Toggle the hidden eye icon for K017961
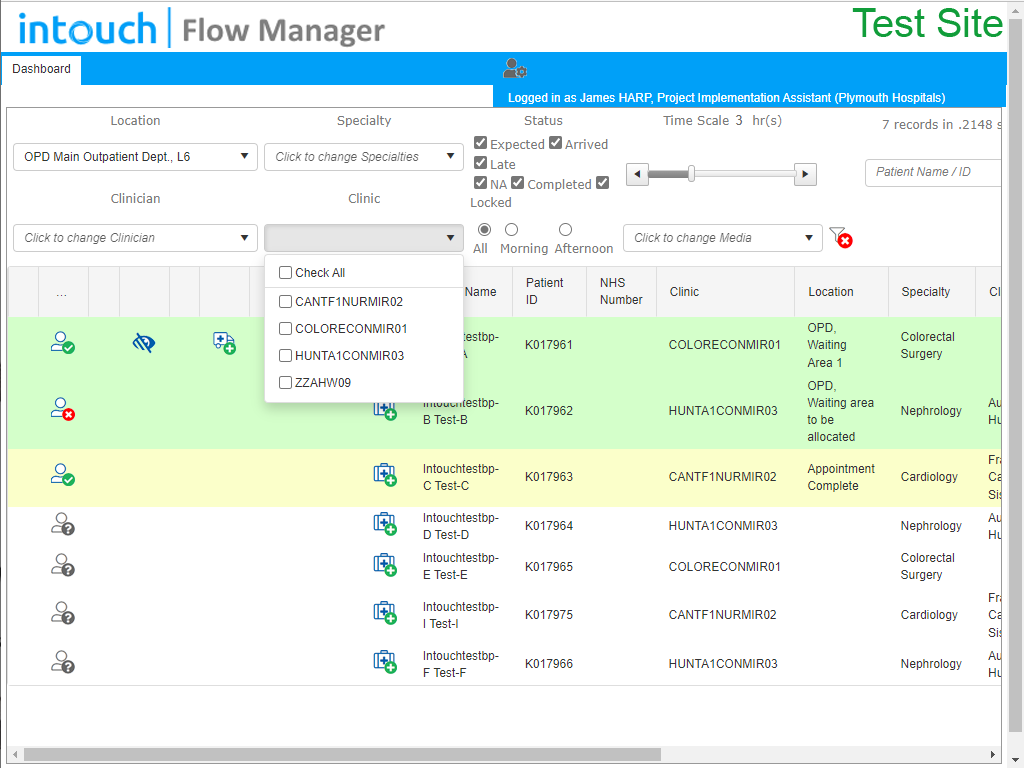The width and height of the screenshot is (1024, 768). [144, 343]
